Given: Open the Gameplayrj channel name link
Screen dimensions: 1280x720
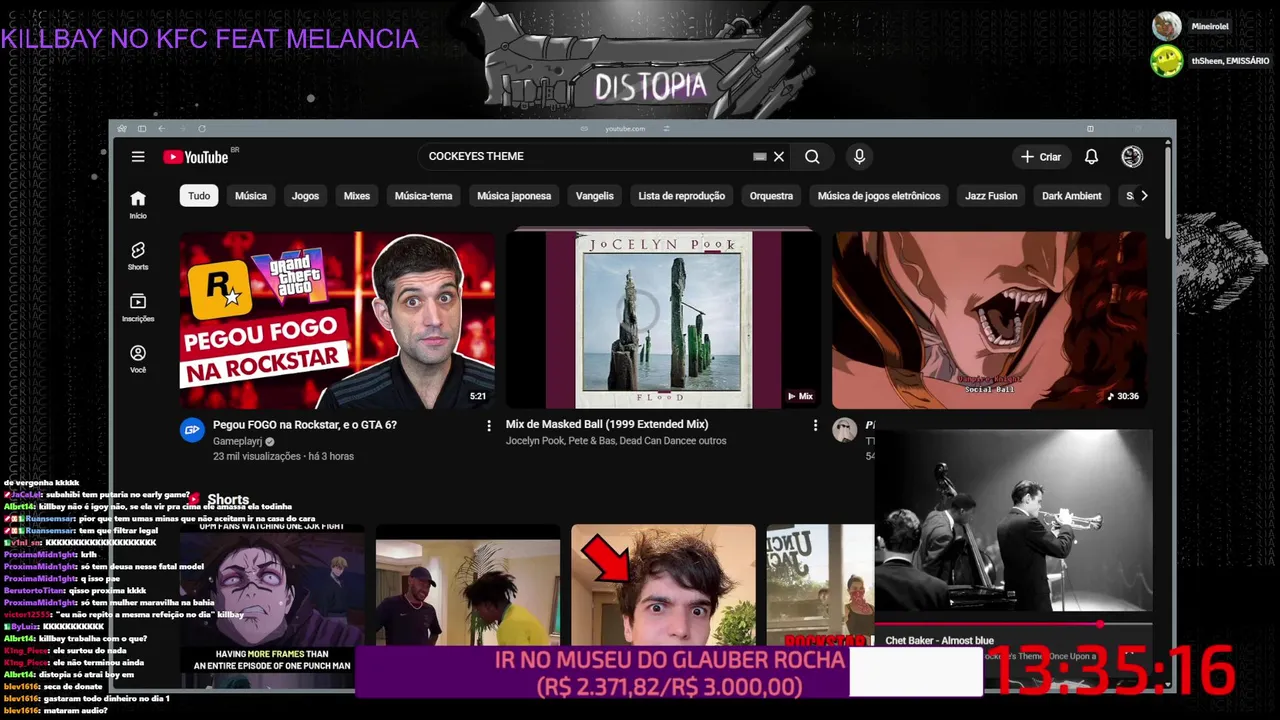Looking at the screenshot, I should 237,441.
